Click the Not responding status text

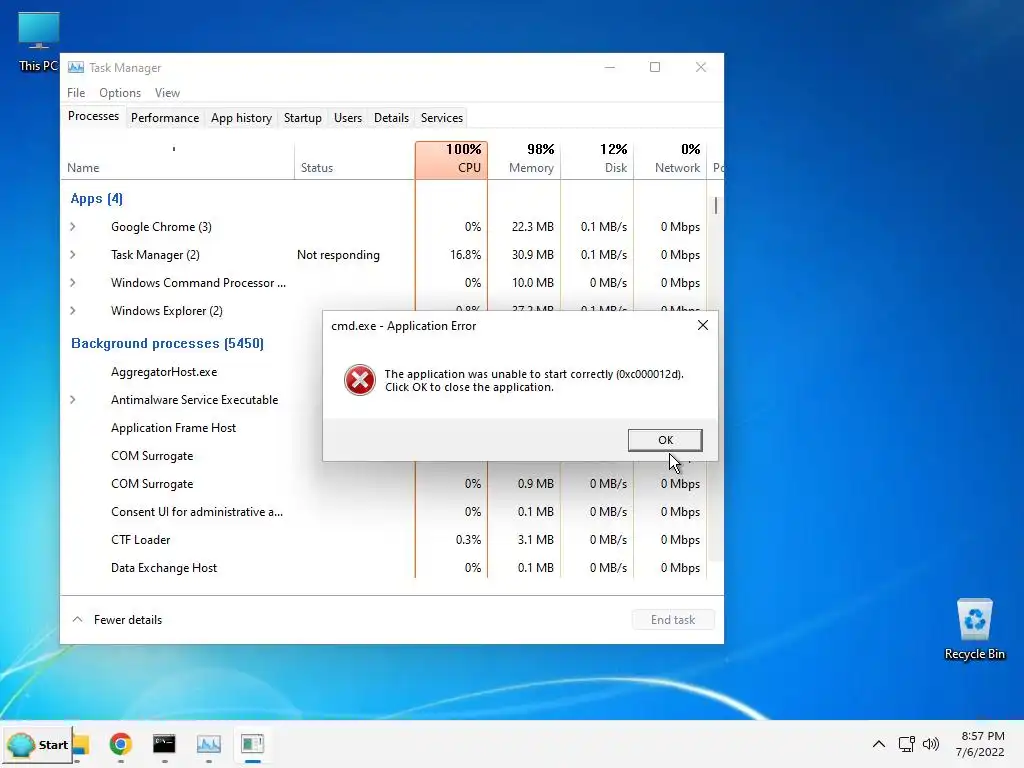(338, 255)
